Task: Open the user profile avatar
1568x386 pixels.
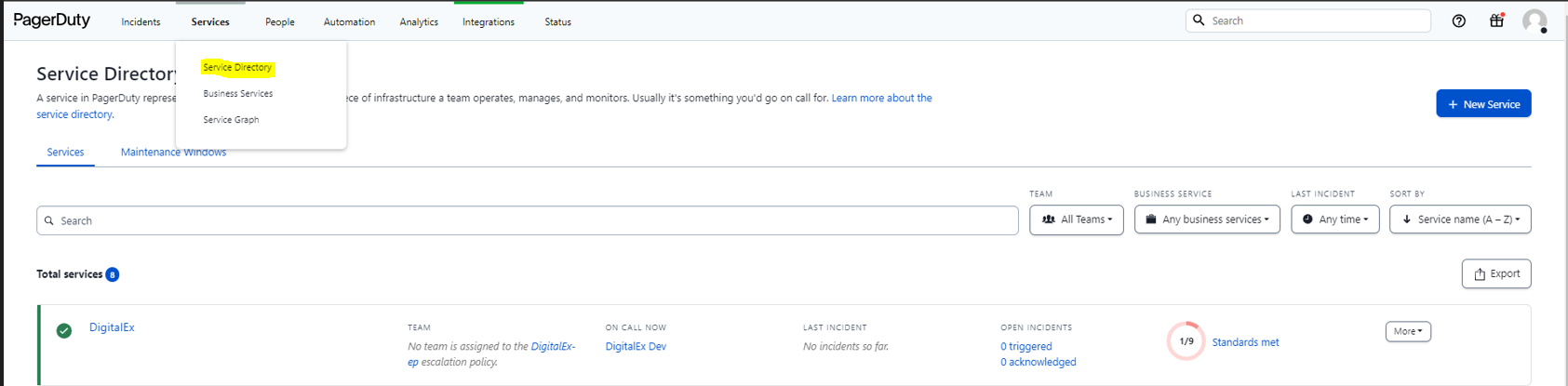Action: tap(1534, 20)
